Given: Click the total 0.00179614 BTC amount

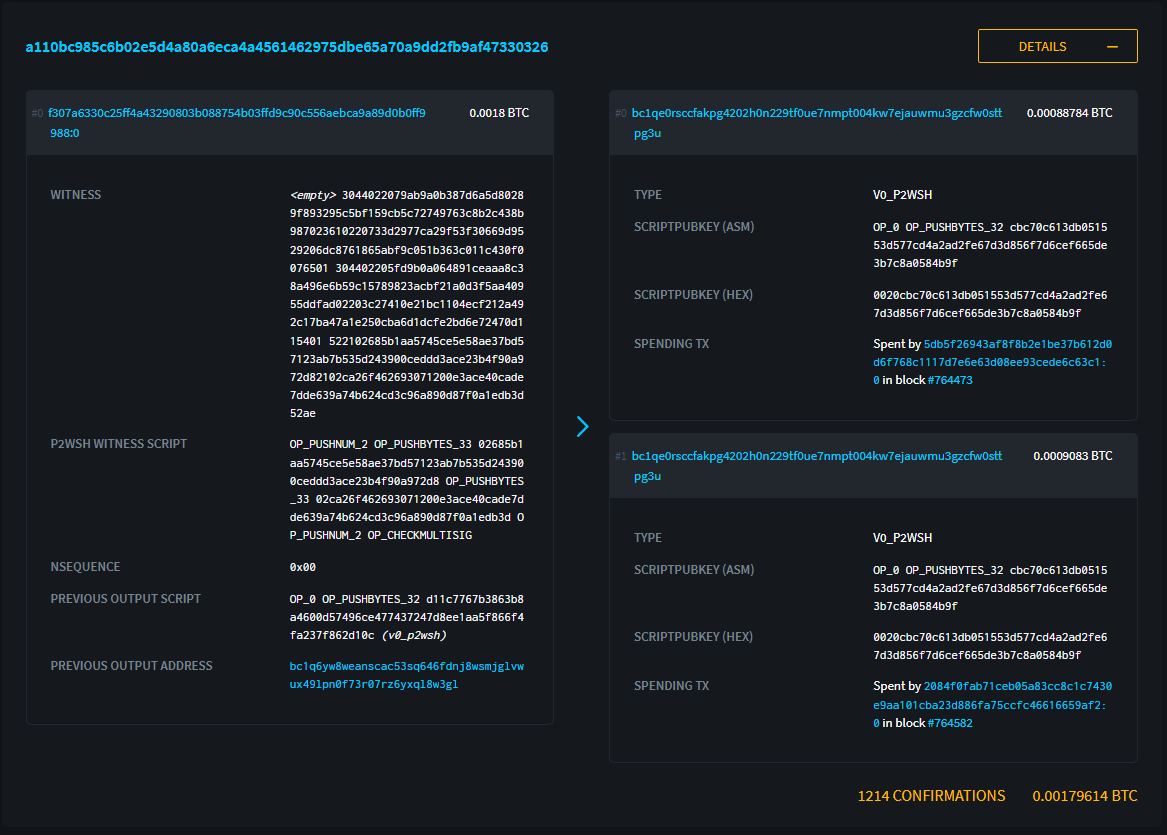Looking at the screenshot, I should (x=1084, y=796).
